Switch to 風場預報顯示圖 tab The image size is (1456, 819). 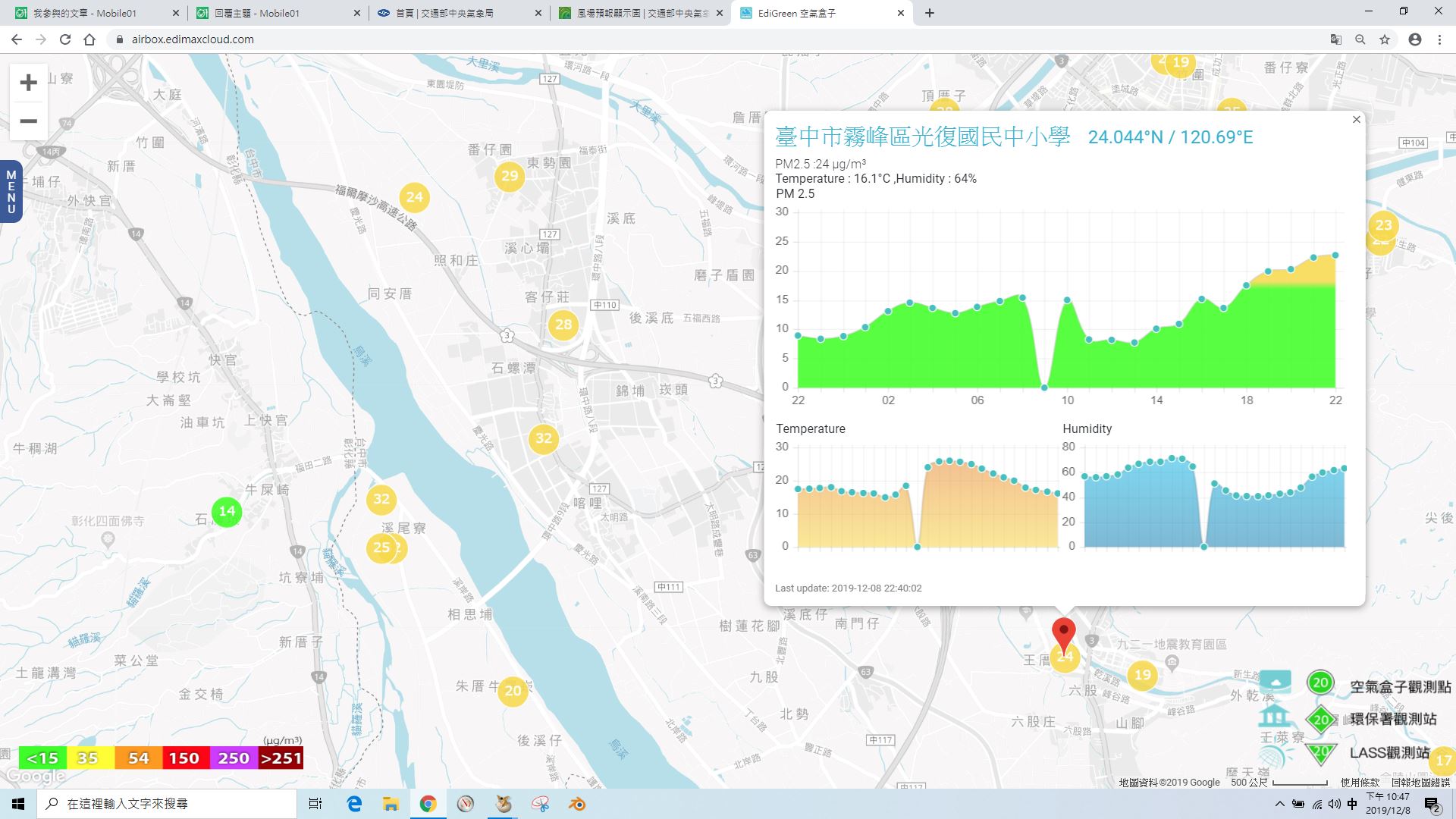[640, 13]
